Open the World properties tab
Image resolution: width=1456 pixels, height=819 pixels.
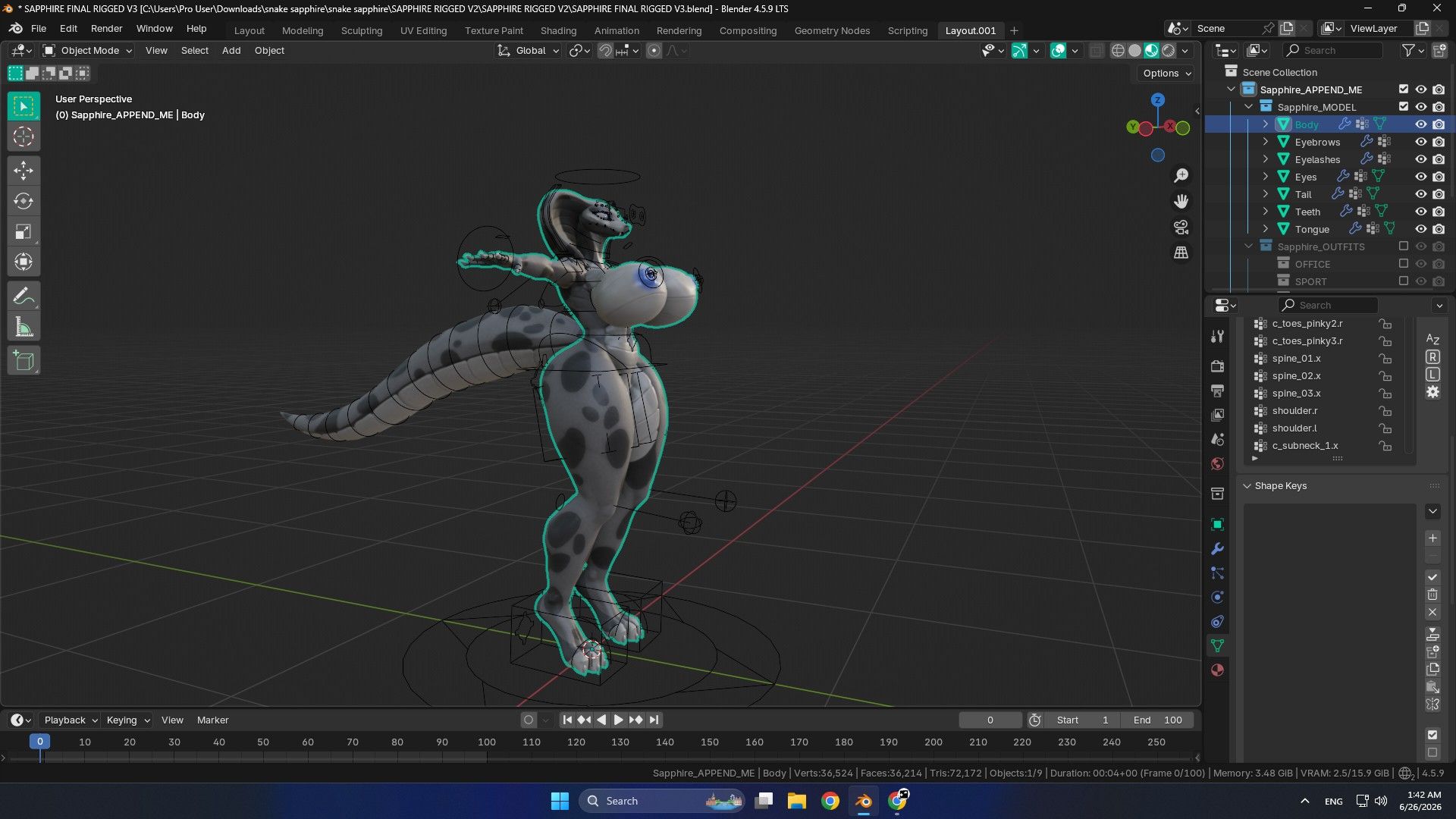(x=1217, y=463)
